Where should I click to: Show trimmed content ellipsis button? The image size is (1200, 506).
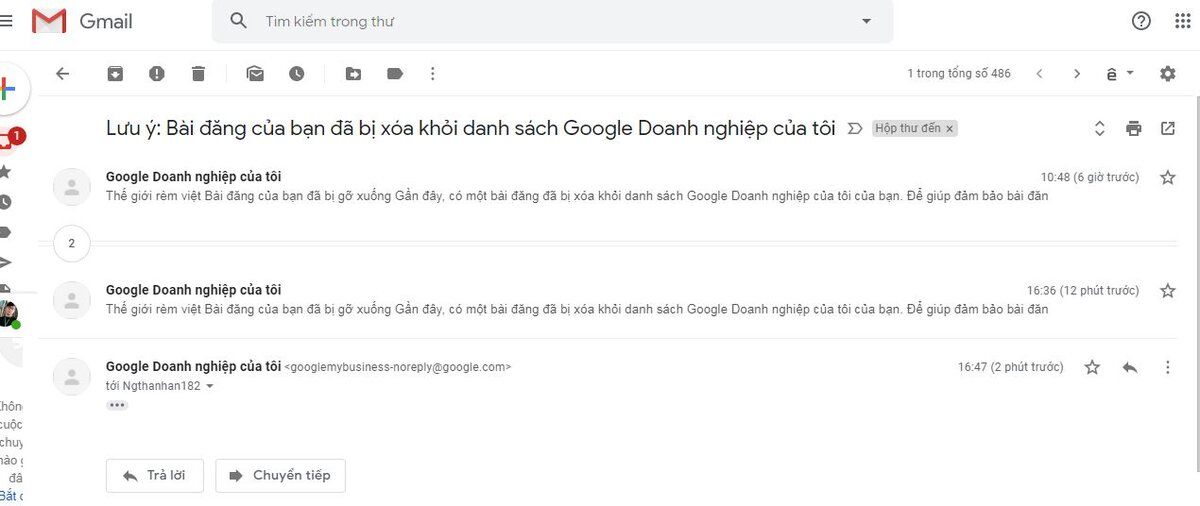[117, 405]
